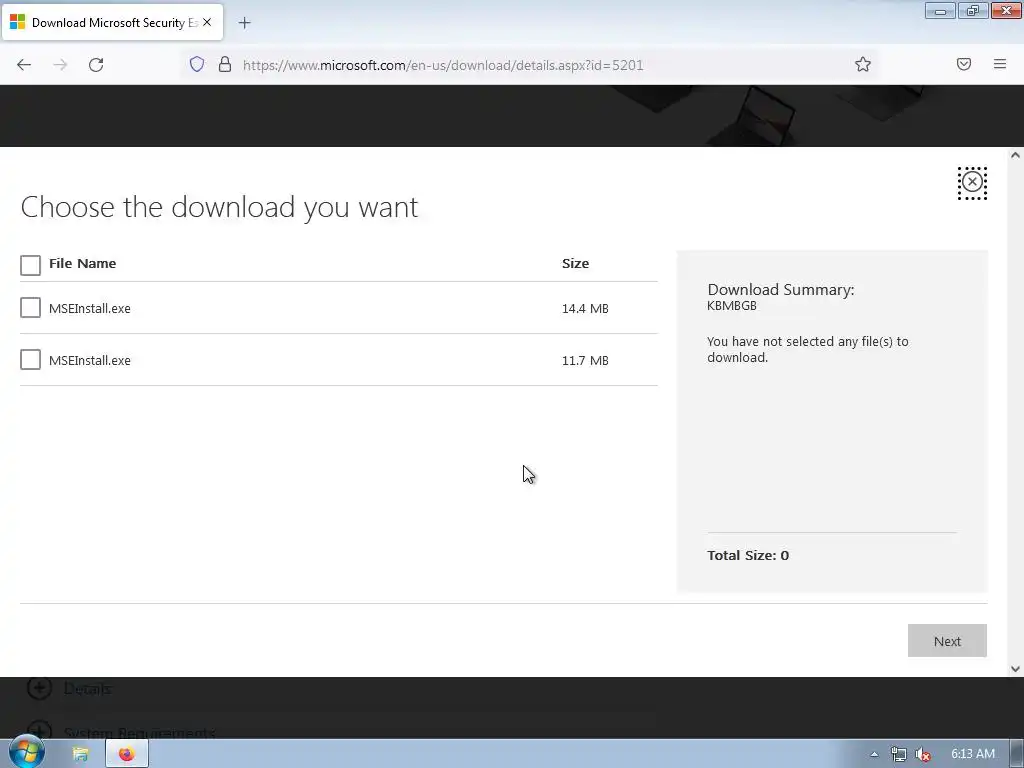Click the forward navigation arrow
This screenshot has width=1024, height=768.
point(60,65)
